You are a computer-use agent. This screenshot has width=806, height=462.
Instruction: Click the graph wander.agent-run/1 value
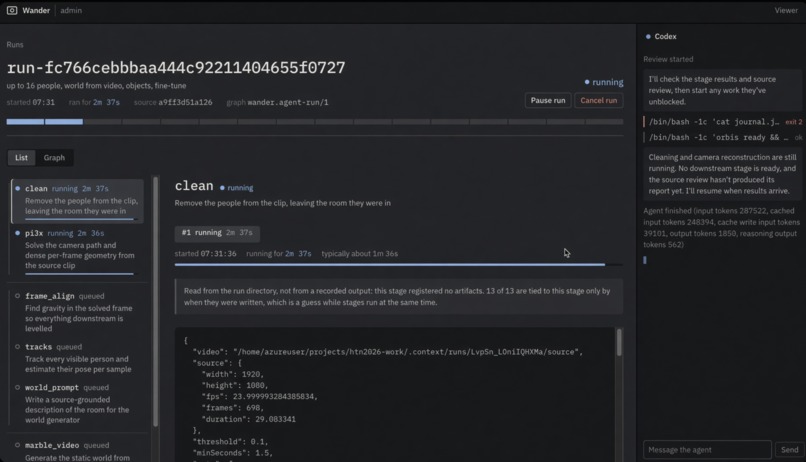(x=288, y=102)
